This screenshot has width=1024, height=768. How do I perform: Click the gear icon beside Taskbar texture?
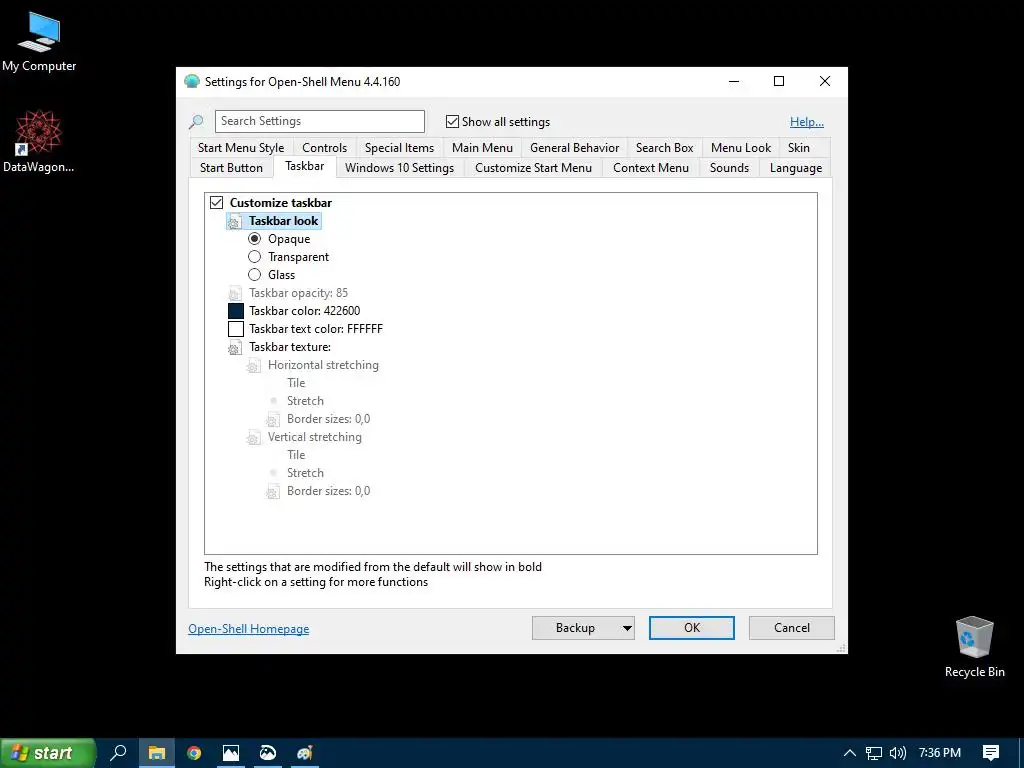[x=235, y=347]
